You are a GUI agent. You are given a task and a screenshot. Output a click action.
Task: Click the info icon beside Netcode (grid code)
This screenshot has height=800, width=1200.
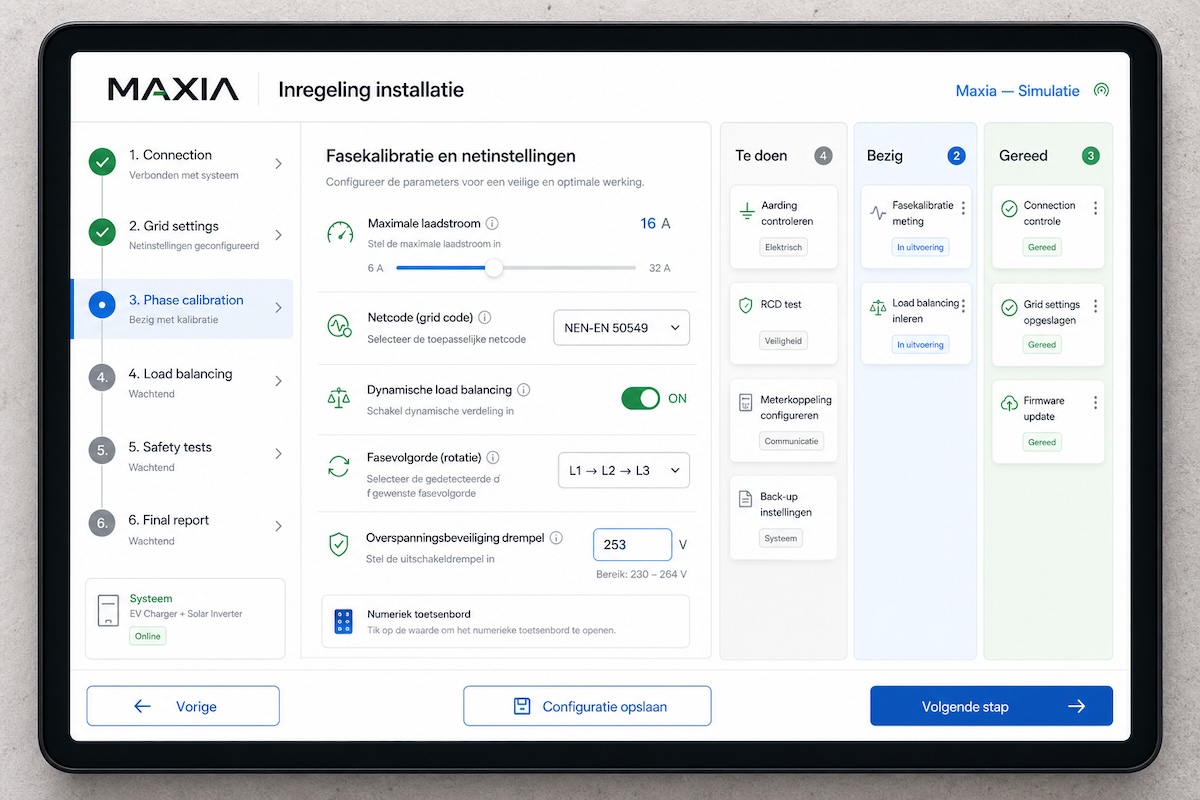(485, 317)
